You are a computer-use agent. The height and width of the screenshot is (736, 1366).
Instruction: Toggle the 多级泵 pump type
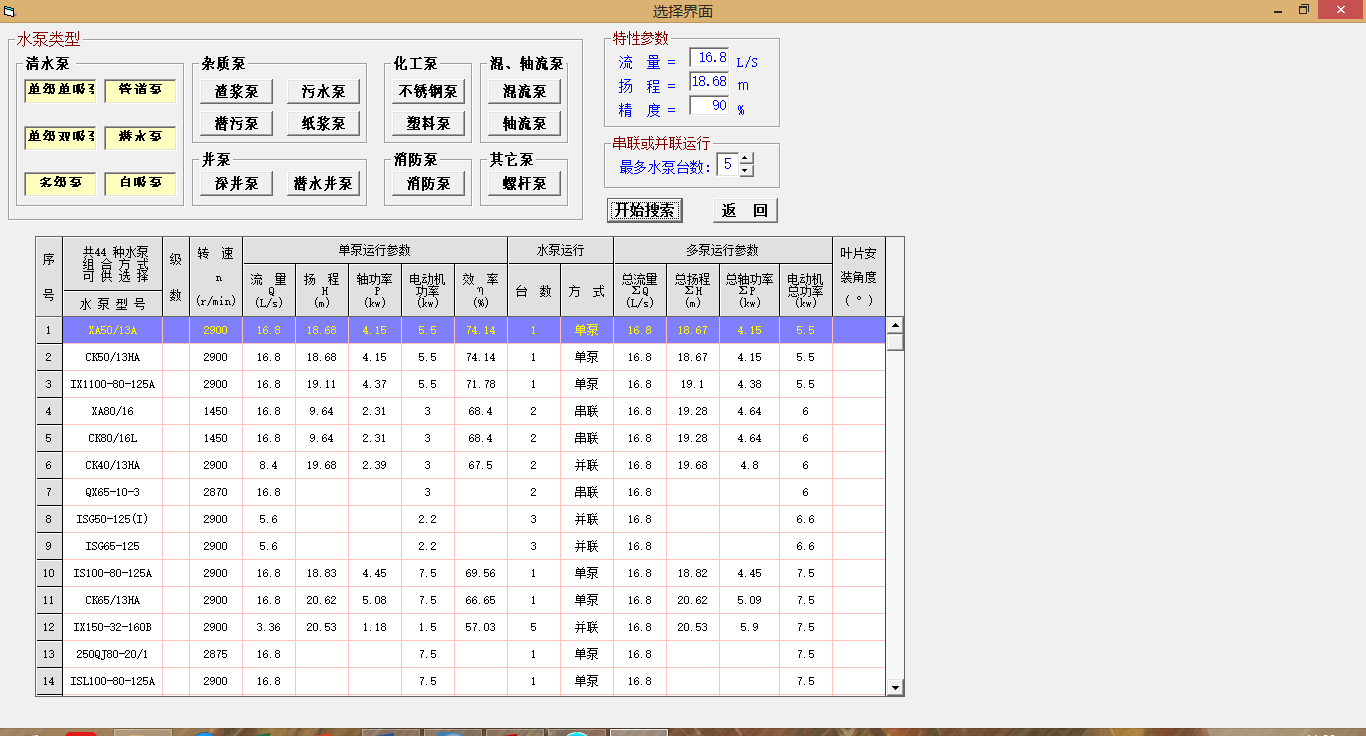point(60,184)
